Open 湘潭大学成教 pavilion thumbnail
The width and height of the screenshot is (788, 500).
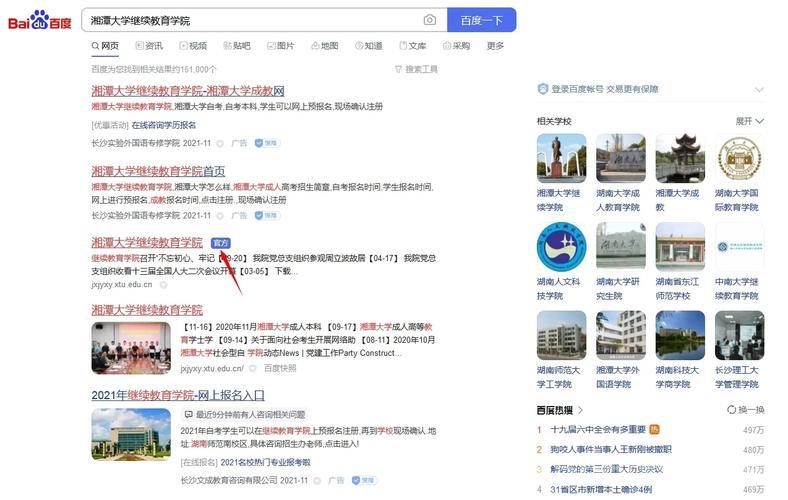tap(680, 158)
